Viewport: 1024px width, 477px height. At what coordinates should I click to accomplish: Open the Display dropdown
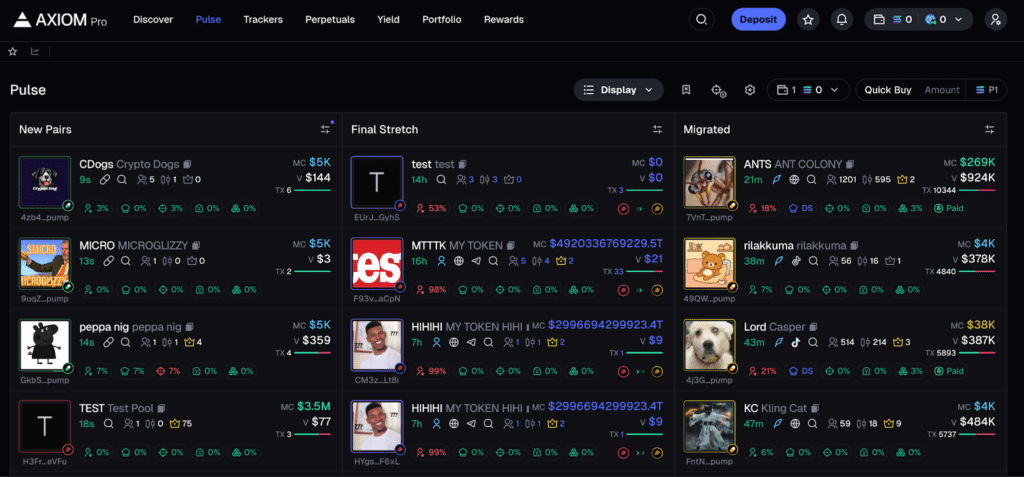(x=618, y=90)
